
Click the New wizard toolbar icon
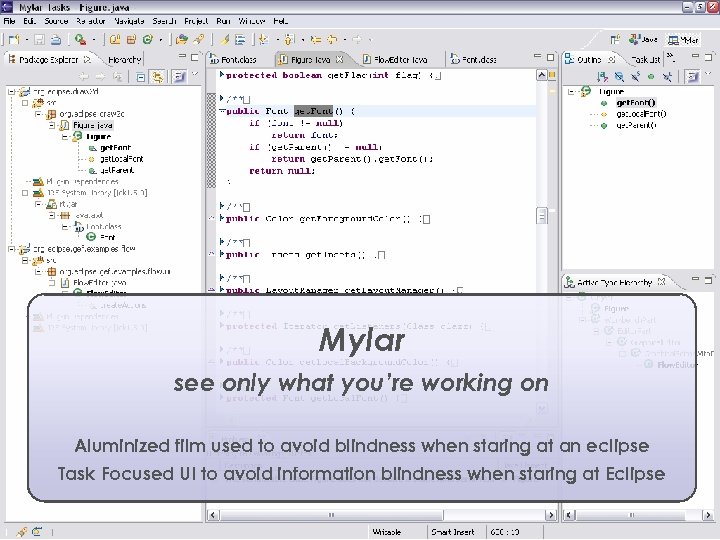coord(14,40)
